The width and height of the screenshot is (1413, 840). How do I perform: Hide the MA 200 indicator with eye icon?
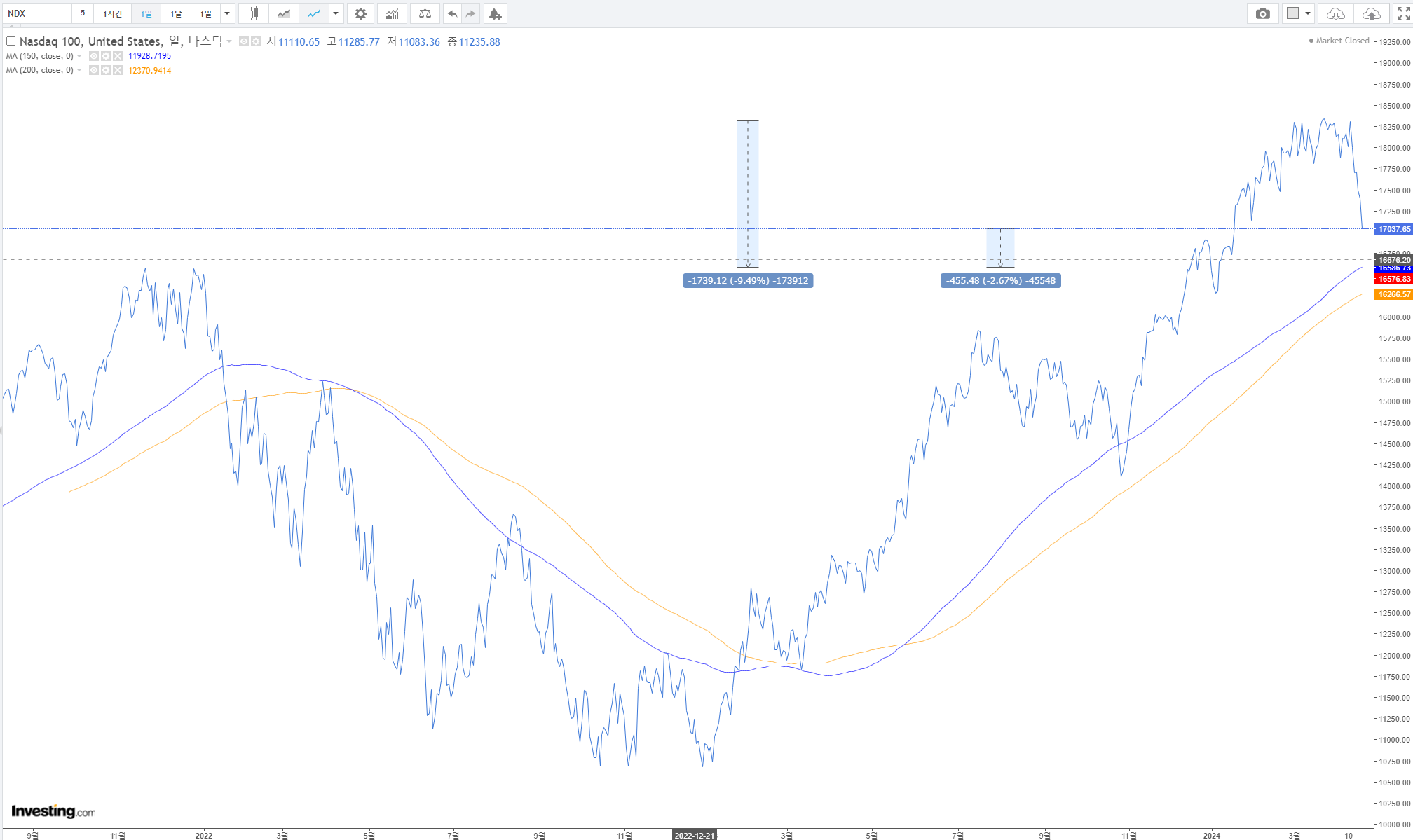[x=94, y=70]
